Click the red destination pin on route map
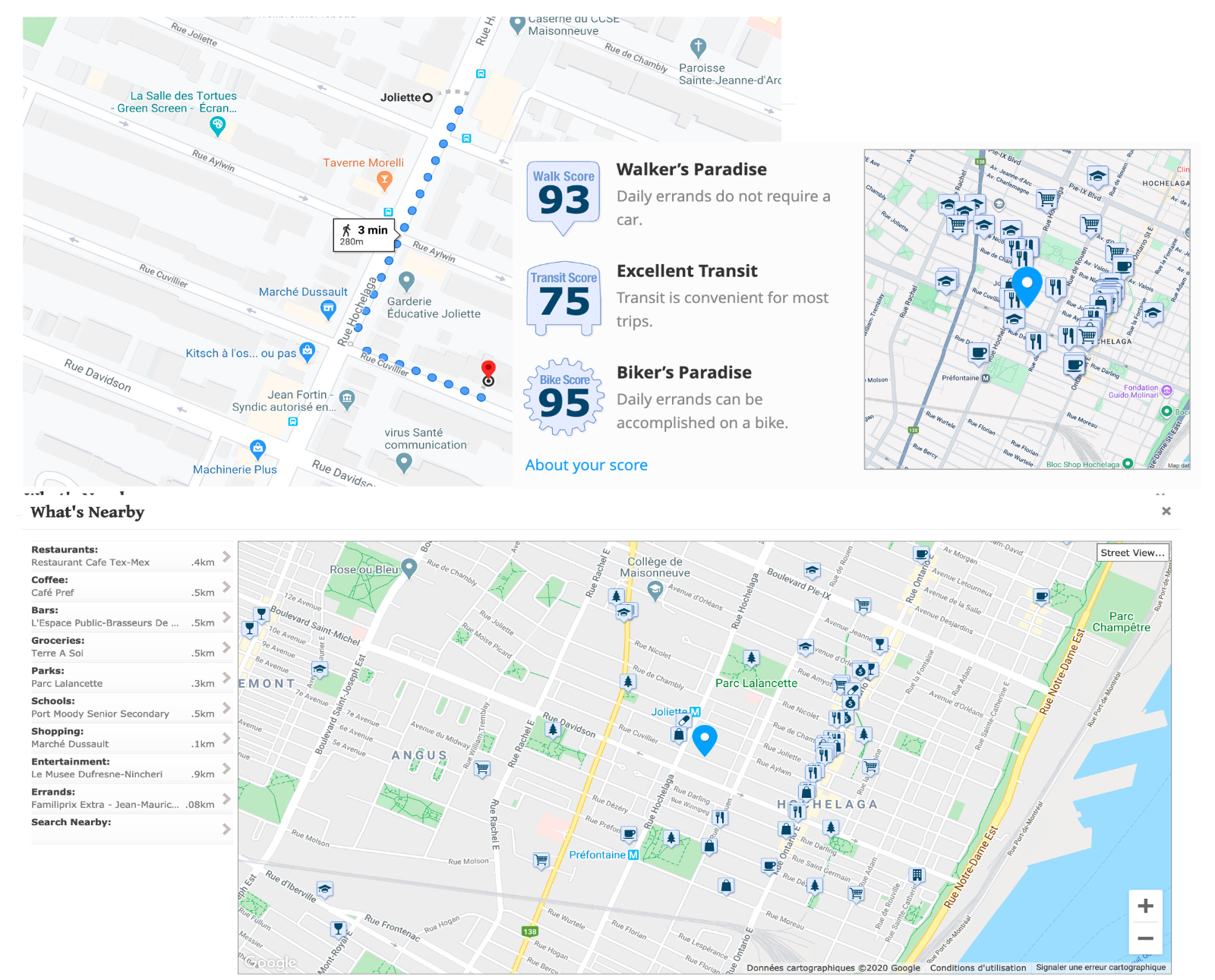The width and height of the screenshot is (1215, 980). click(488, 370)
